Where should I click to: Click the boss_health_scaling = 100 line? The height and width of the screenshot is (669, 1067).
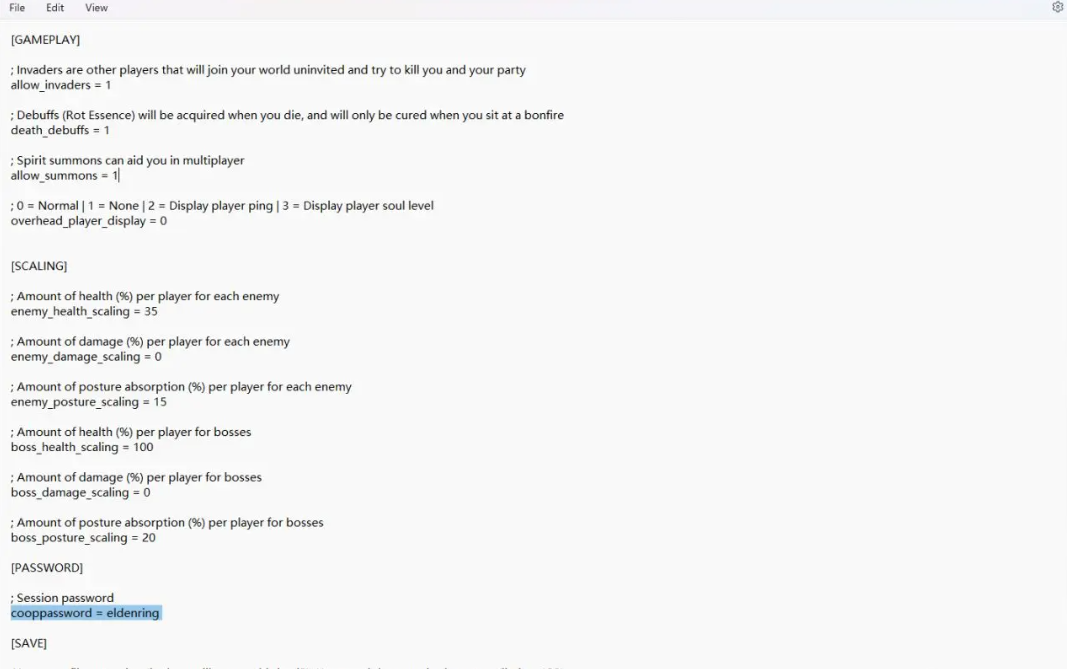pyautogui.click(x=82, y=447)
